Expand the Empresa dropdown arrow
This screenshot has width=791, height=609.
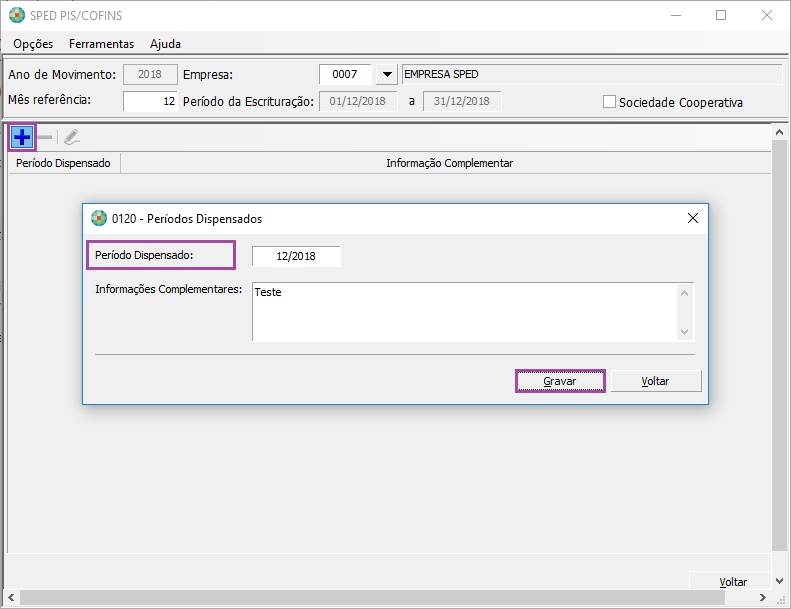(386, 75)
